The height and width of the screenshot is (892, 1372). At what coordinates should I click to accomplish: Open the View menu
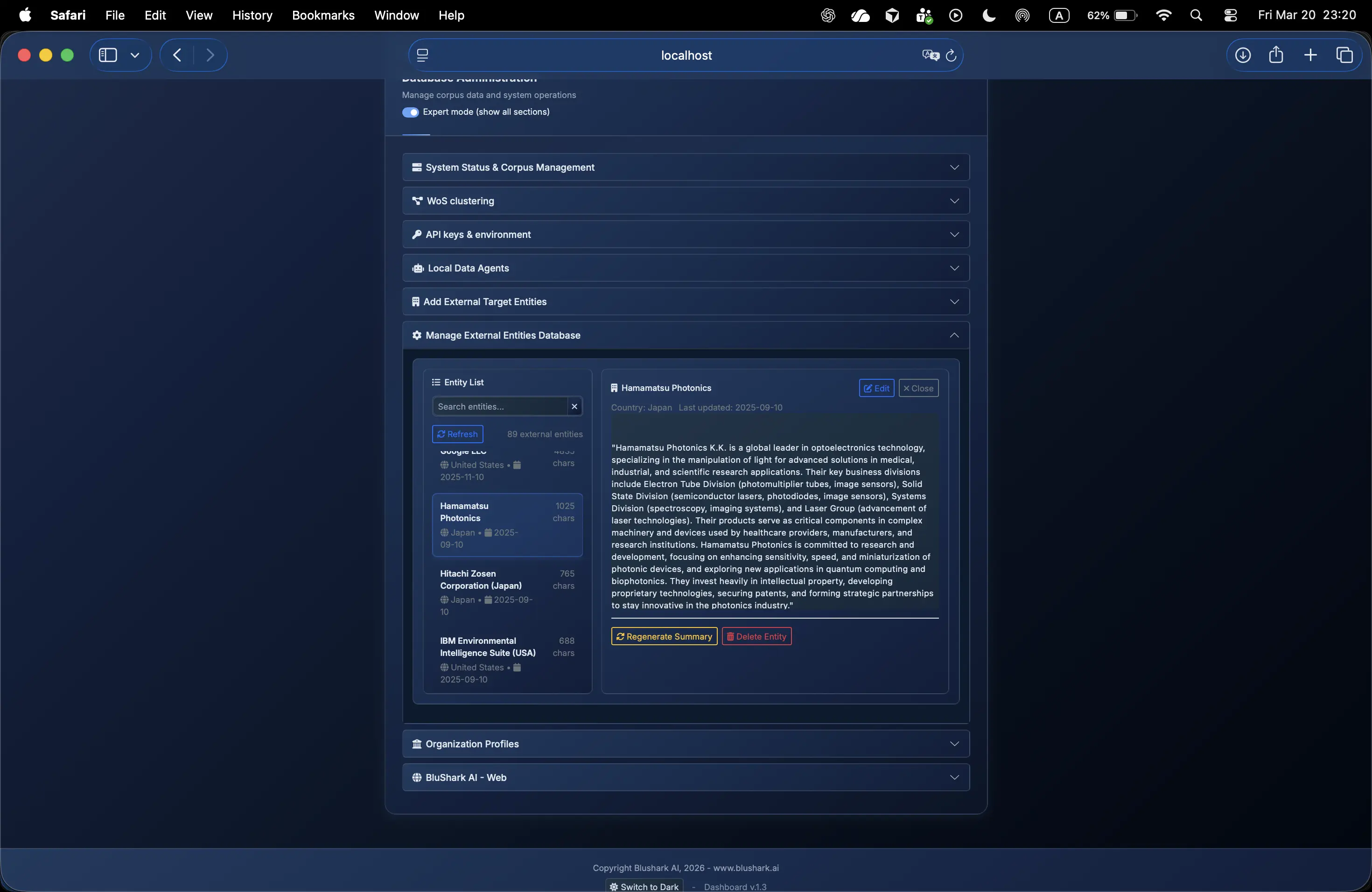199,15
